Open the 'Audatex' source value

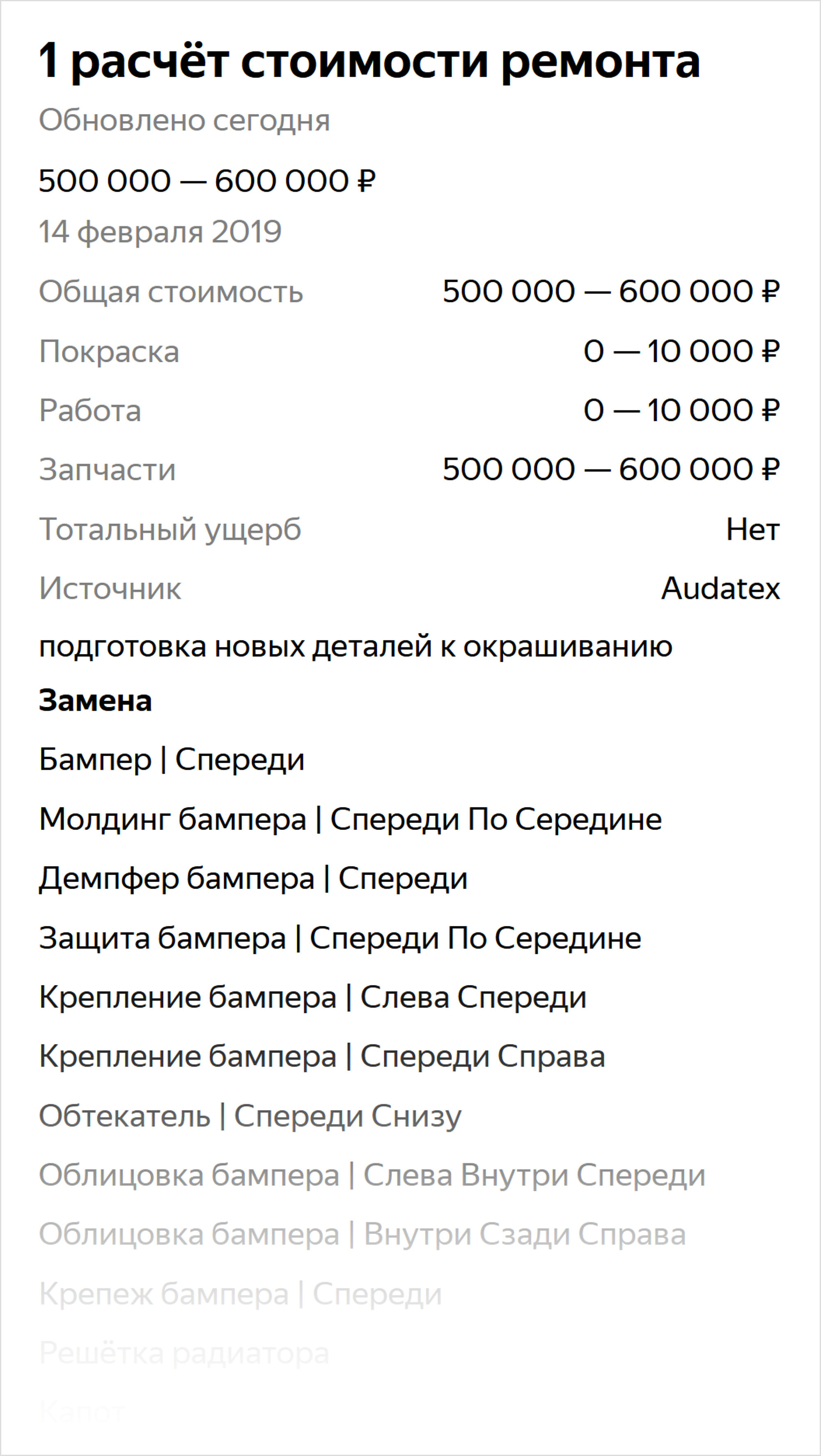(x=721, y=588)
